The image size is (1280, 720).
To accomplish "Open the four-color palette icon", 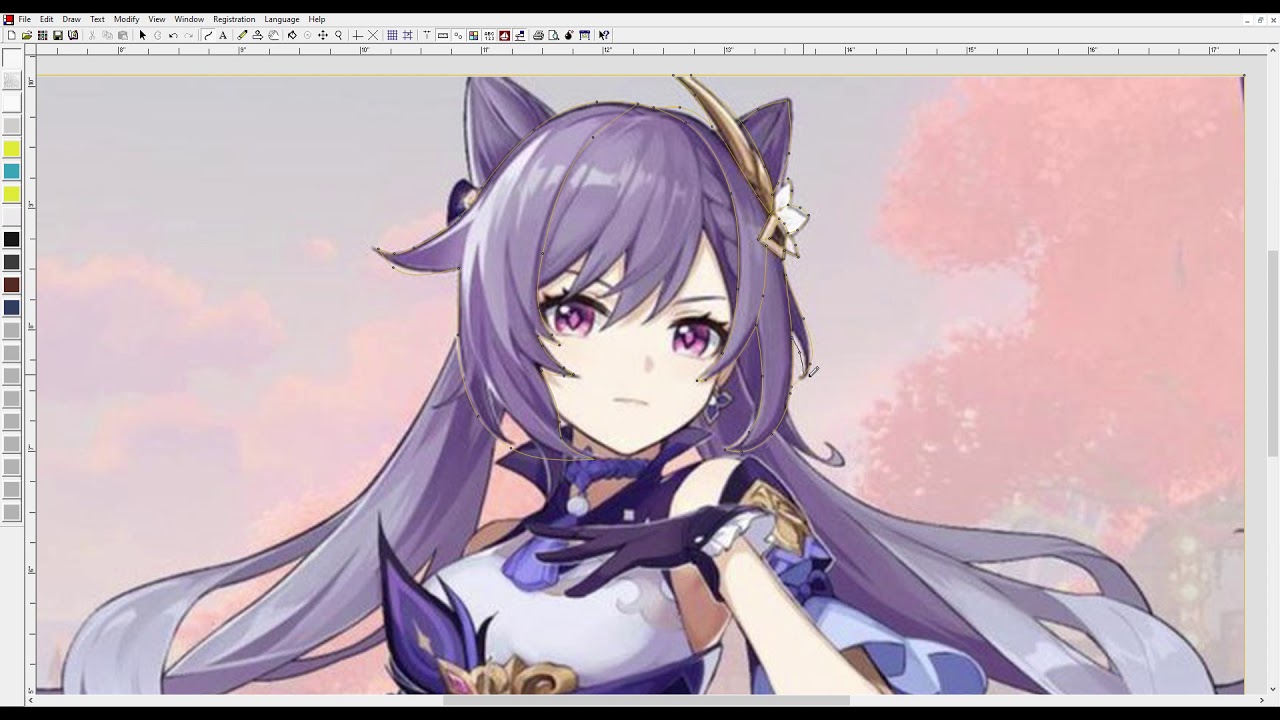I will (x=473, y=35).
